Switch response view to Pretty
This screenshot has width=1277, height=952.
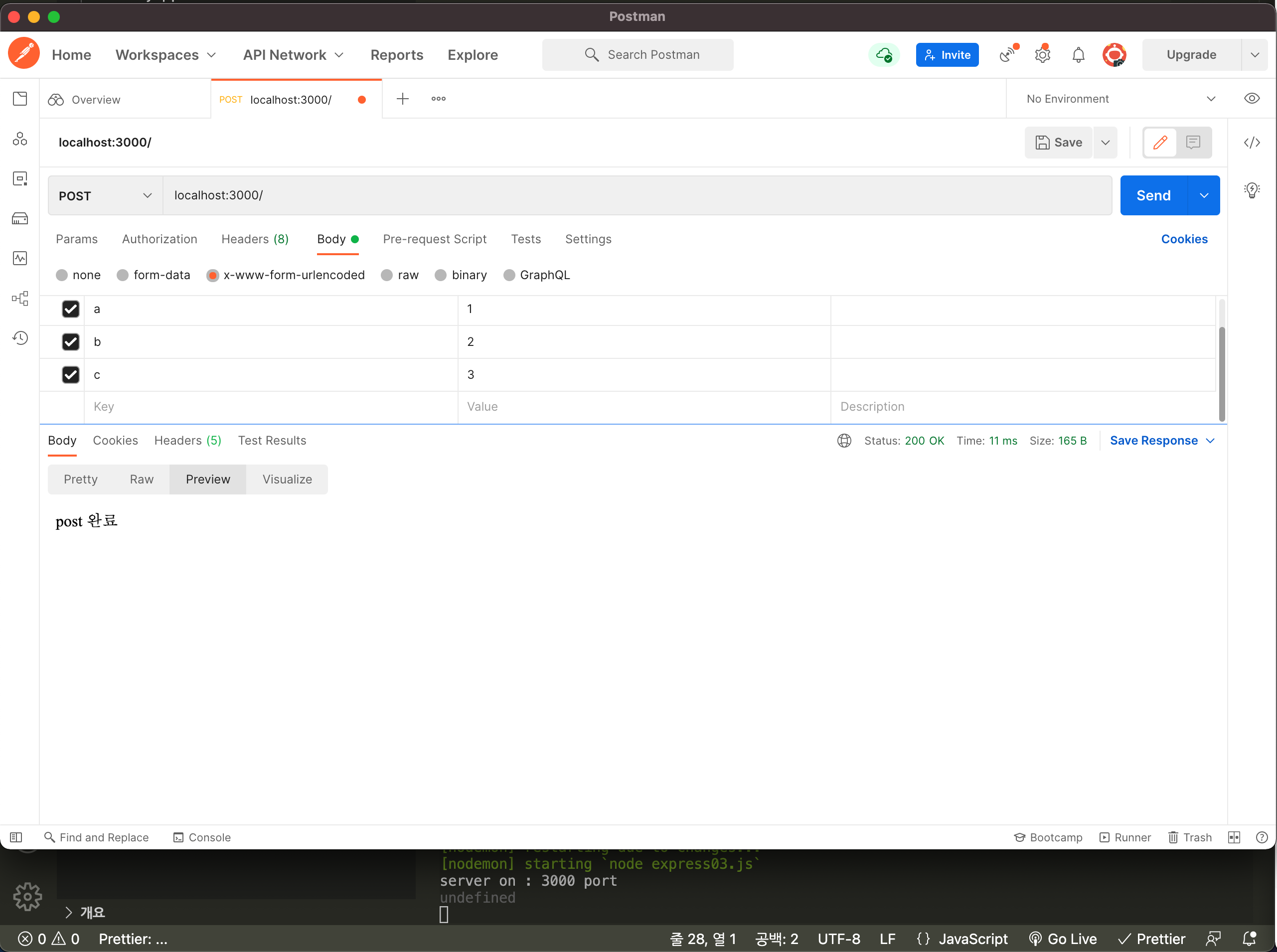(x=81, y=479)
